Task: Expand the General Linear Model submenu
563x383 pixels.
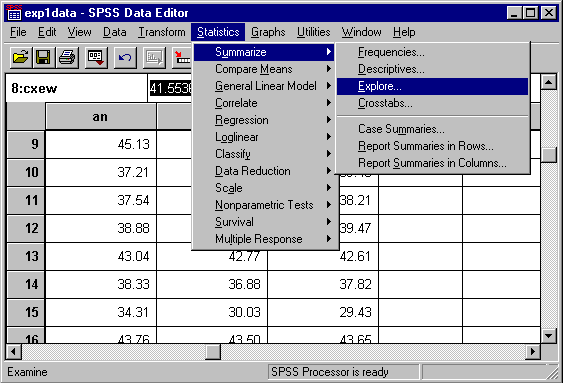Action: pos(264,86)
